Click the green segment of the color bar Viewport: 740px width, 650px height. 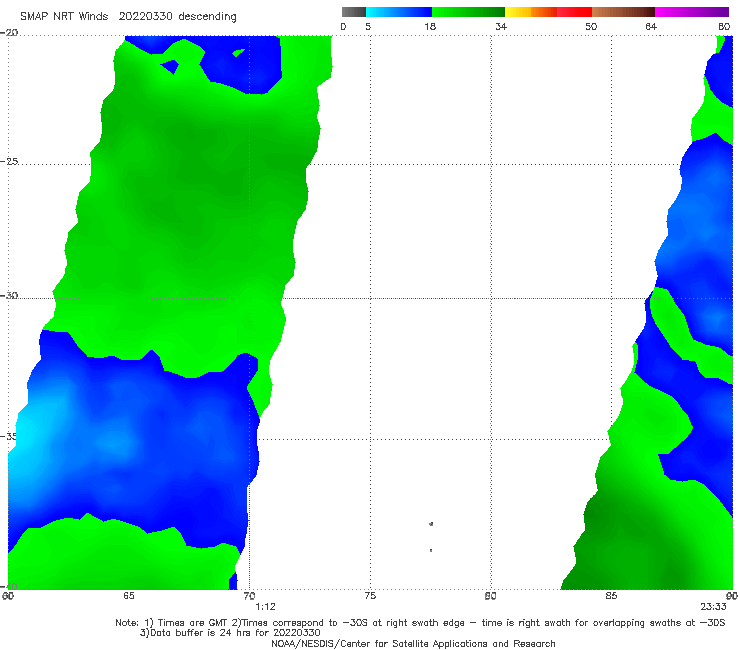pos(468,12)
